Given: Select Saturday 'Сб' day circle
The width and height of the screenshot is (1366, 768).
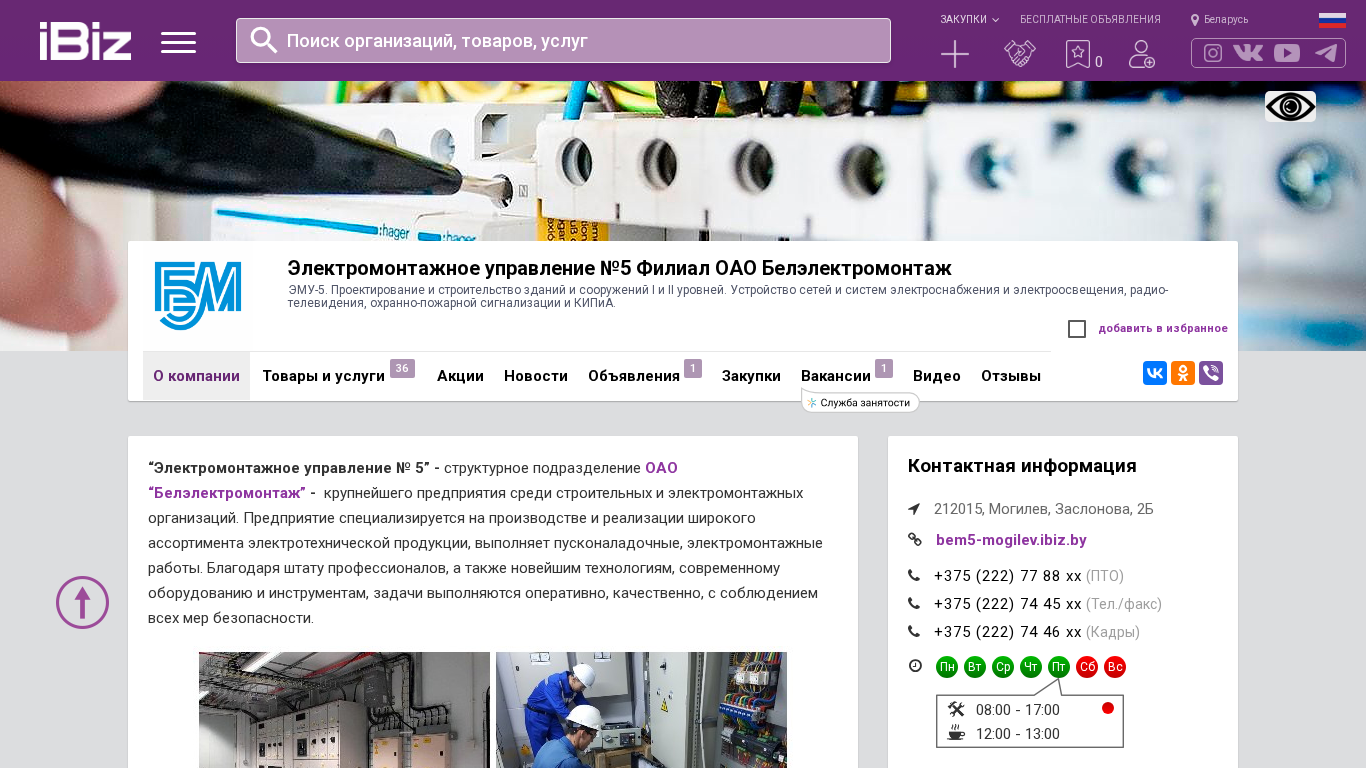Looking at the screenshot, I should [1087, 667].
